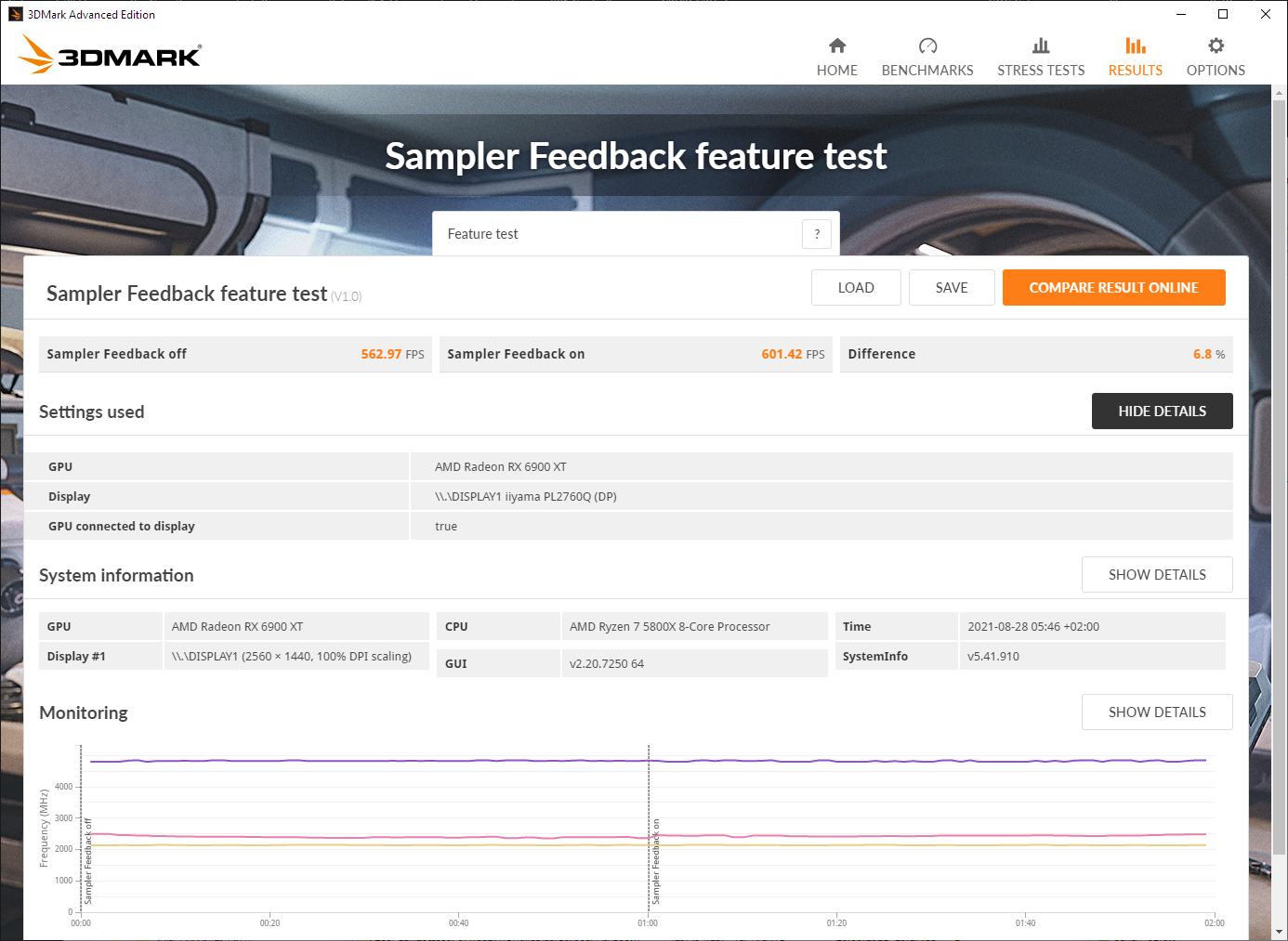The image size is (1288, 941).
Task: Click the 'Sampler Feedback feature test' result title
Action: (187, 294)
